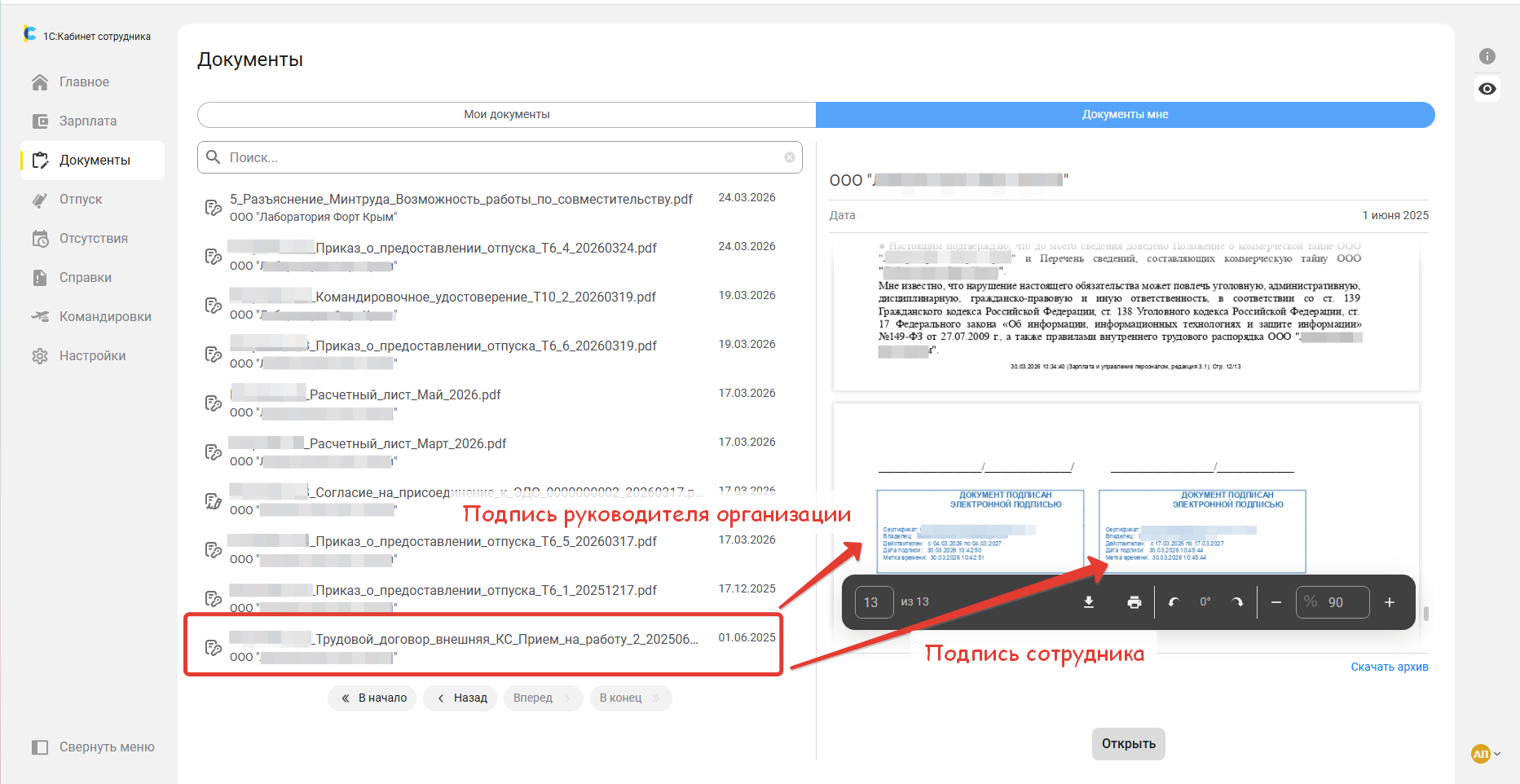Download the document from the PDF toolbar
The height and width of the screenshot is (784, 1520).
pos(1088,602)
